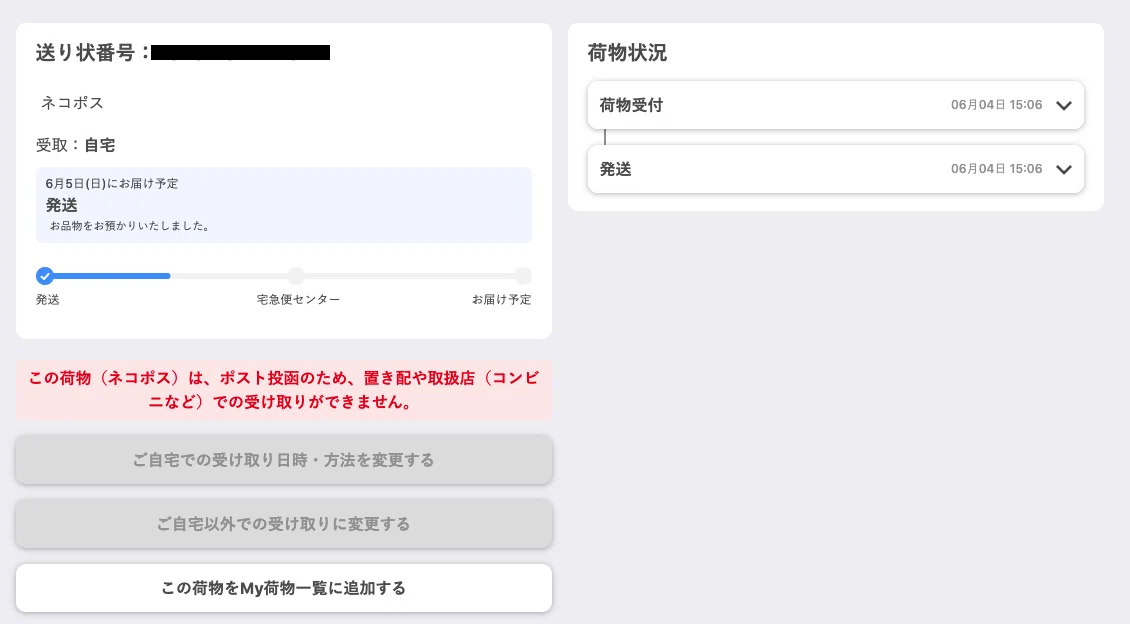The height and width of the screenshot is (624, 1130).
Task: Click the blue checkmark 発送 progress icon
Action: point(45,276)
